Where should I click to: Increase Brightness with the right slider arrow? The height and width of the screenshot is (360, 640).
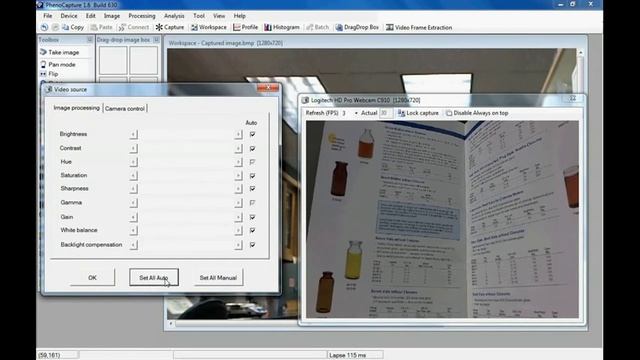[x=238, y=134]
